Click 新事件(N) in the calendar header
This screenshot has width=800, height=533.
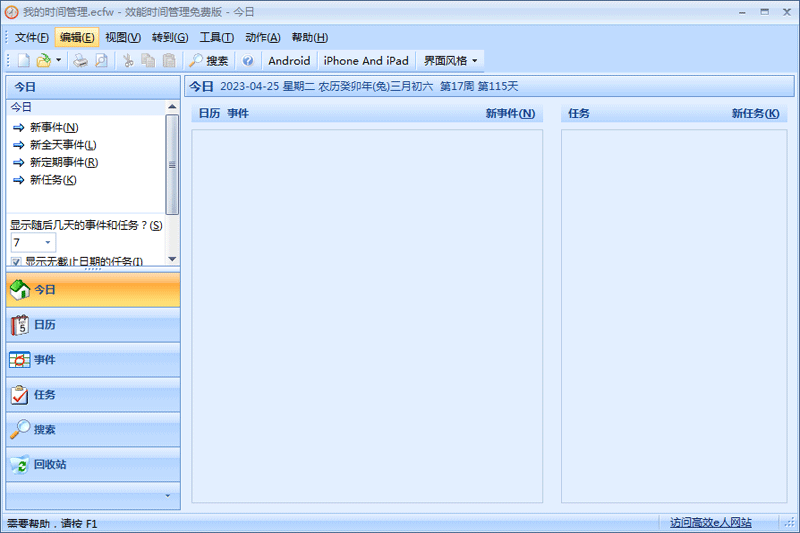(x=510, y=113)
